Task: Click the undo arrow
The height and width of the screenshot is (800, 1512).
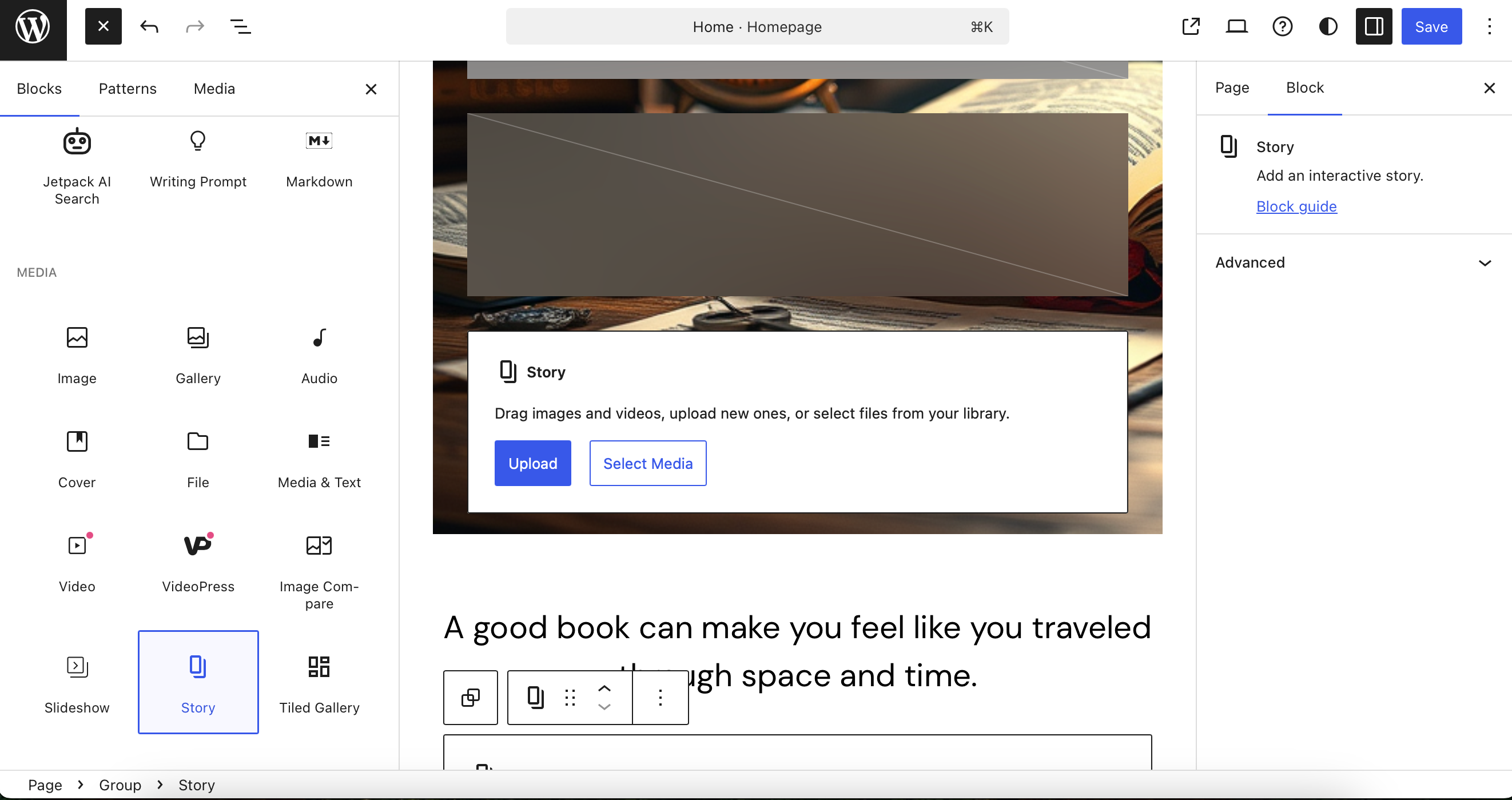Action: 150,26
